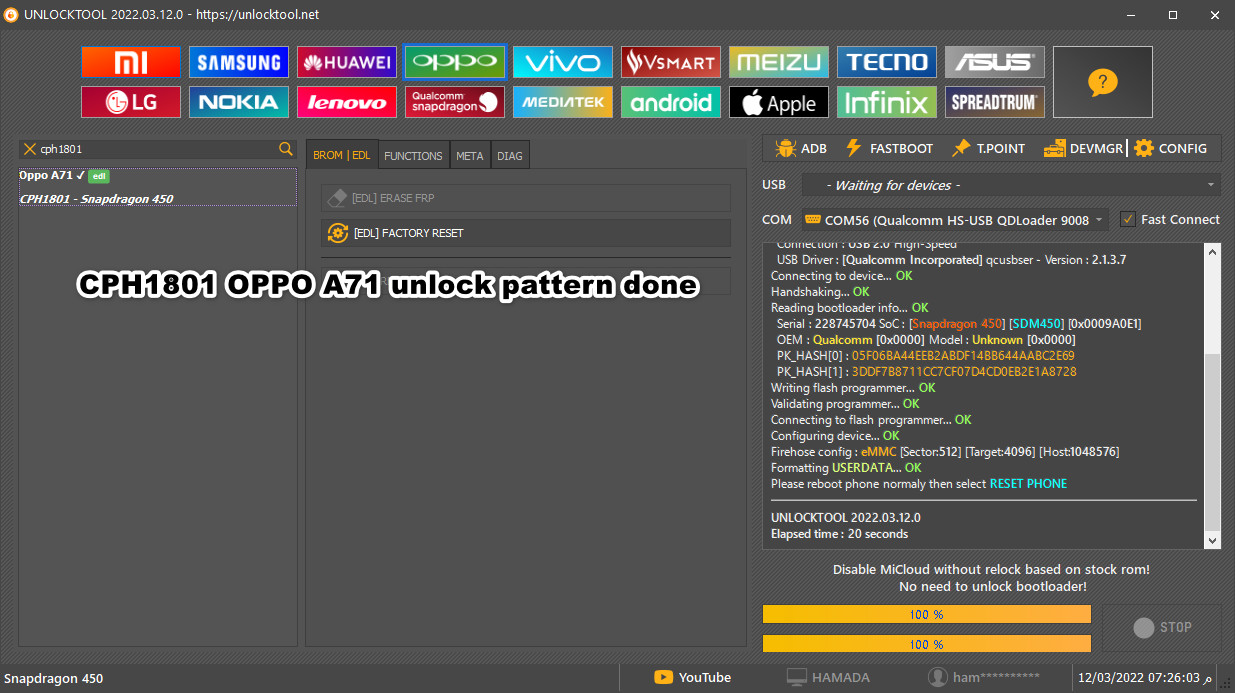The image size is (1235, 693).
Task: Click the STOP button
Action: (x=1161, y=627)
